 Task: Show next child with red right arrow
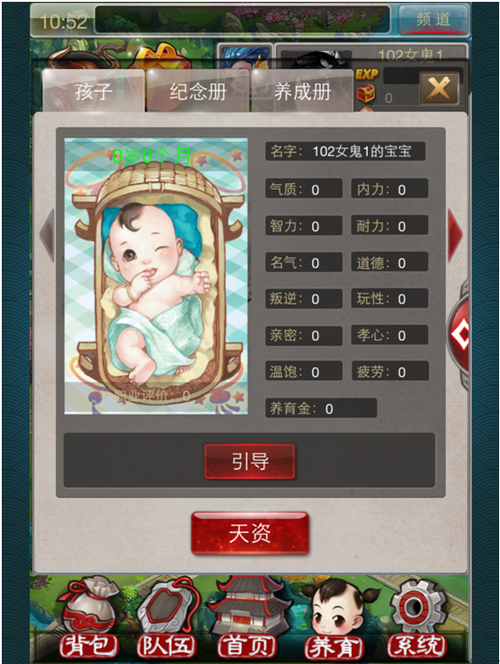point(456,235)
